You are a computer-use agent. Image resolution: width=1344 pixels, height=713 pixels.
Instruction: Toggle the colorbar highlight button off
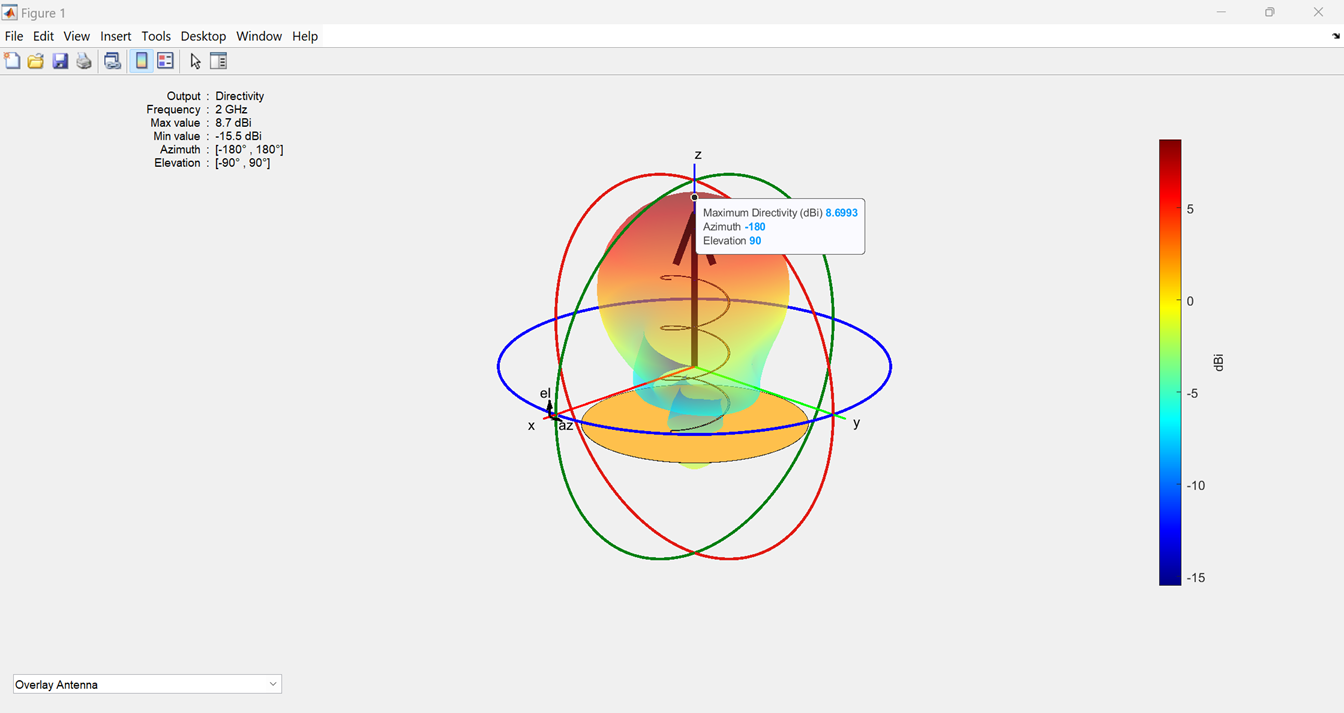click(141, 60)
